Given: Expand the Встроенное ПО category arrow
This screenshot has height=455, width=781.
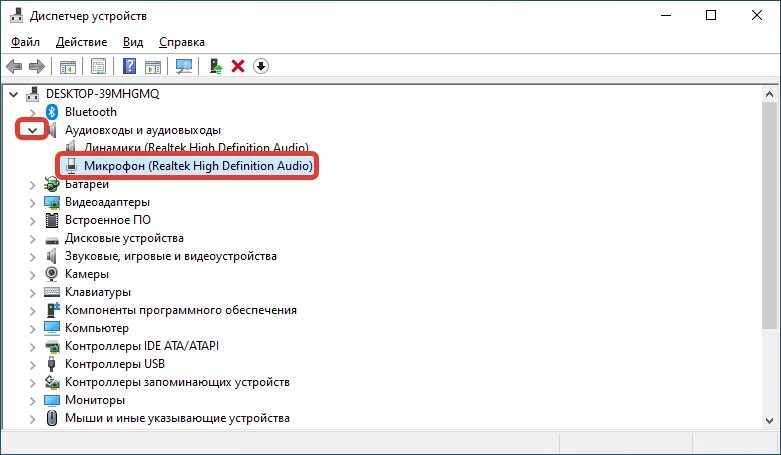Looking at the screenshot, I should [33, 221].
